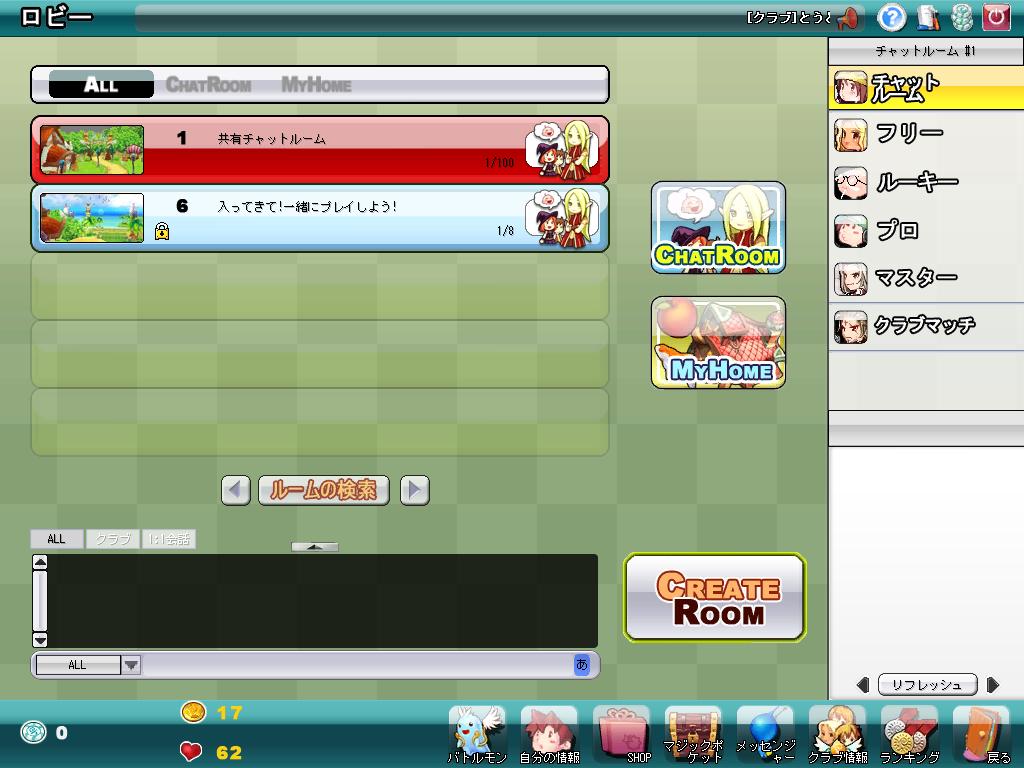Image resolution: width=1024 pixels, height=768 pixels.
Task: Go to next room list page arrow
Action: point(414,490)
